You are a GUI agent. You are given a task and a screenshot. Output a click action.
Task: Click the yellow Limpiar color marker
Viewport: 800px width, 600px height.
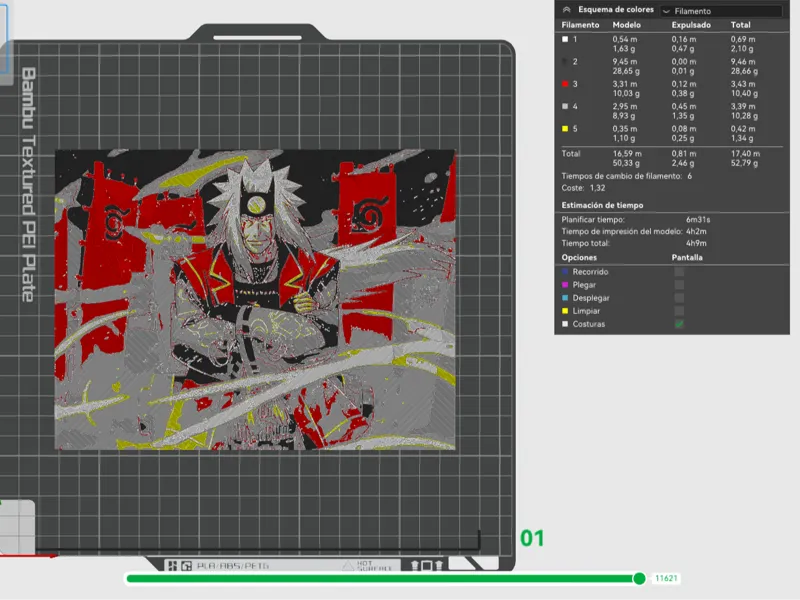click(x=565, y=311)
